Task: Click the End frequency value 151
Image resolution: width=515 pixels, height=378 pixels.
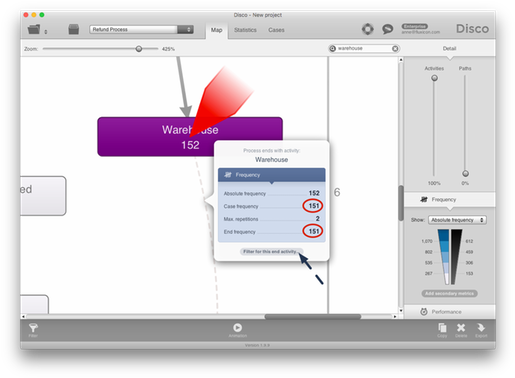Action: (x=313, y=231)
